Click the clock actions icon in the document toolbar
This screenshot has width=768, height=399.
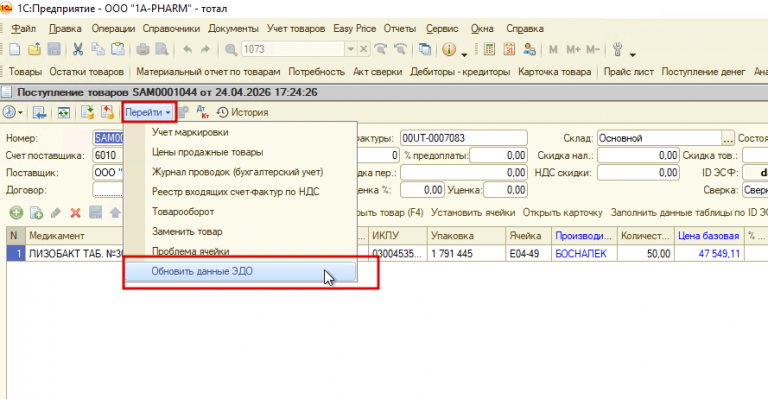click(9, 112)
